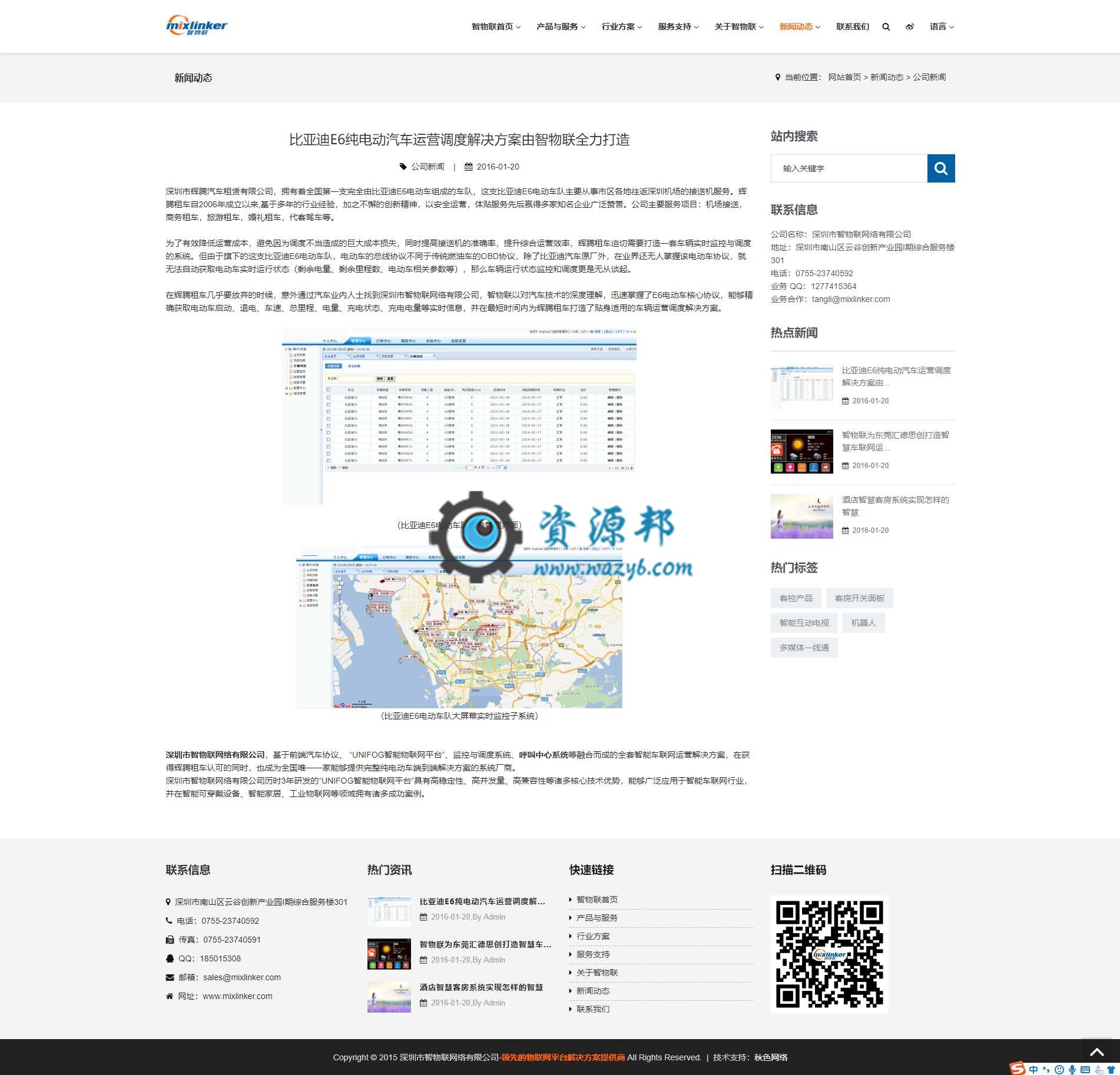The image size is (1120, 1075).
Task: Click the 公司新闻 tag below the article title
Action: pos(428,167)
